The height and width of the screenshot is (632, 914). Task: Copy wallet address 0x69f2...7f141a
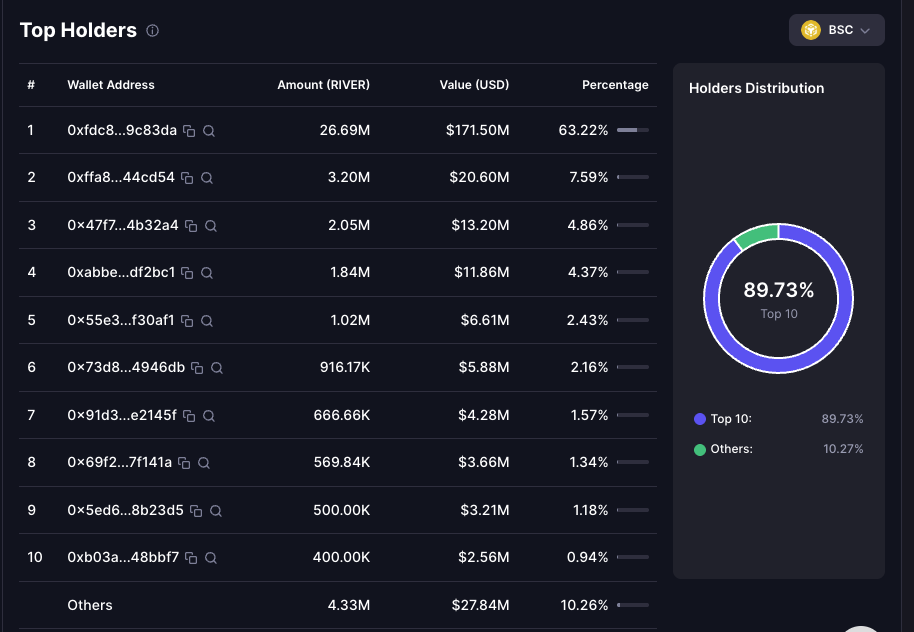[184, 463]
